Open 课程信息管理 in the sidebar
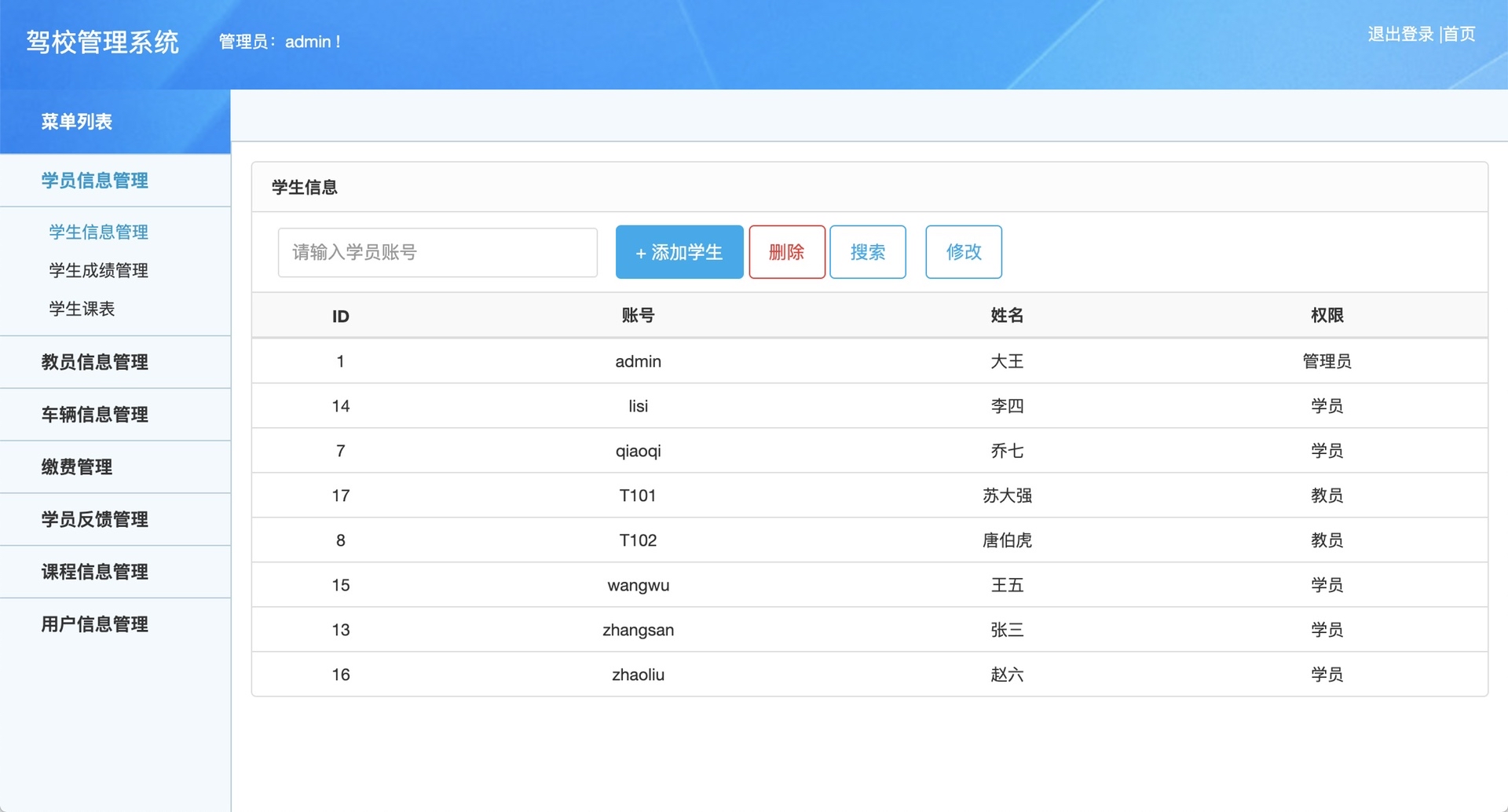The width and height of the screenshot is (1508, 812). 94,572
